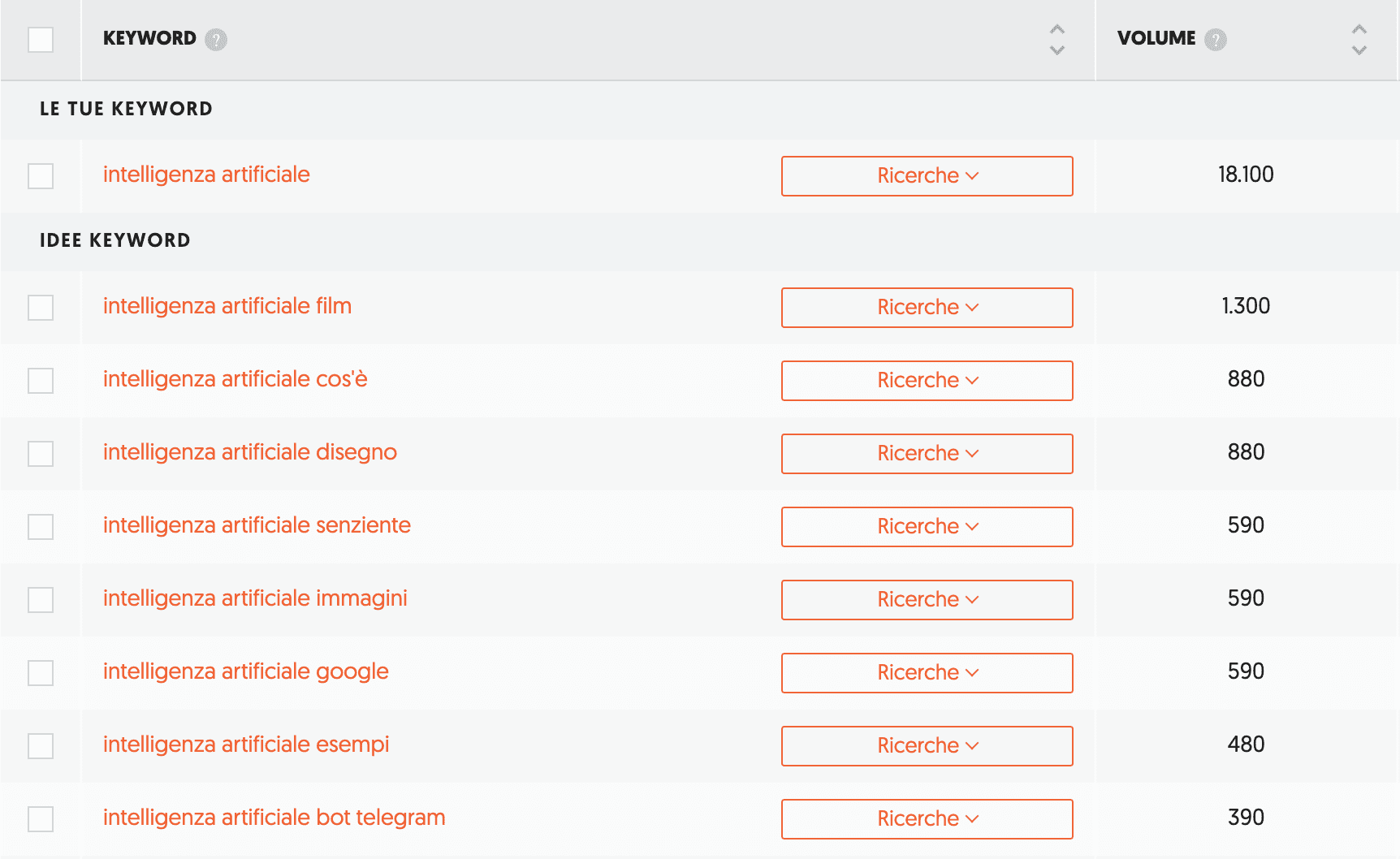Click the VOLUME column header label
The width and height of the screenshot is (1400, 859).
[1156, 38]
